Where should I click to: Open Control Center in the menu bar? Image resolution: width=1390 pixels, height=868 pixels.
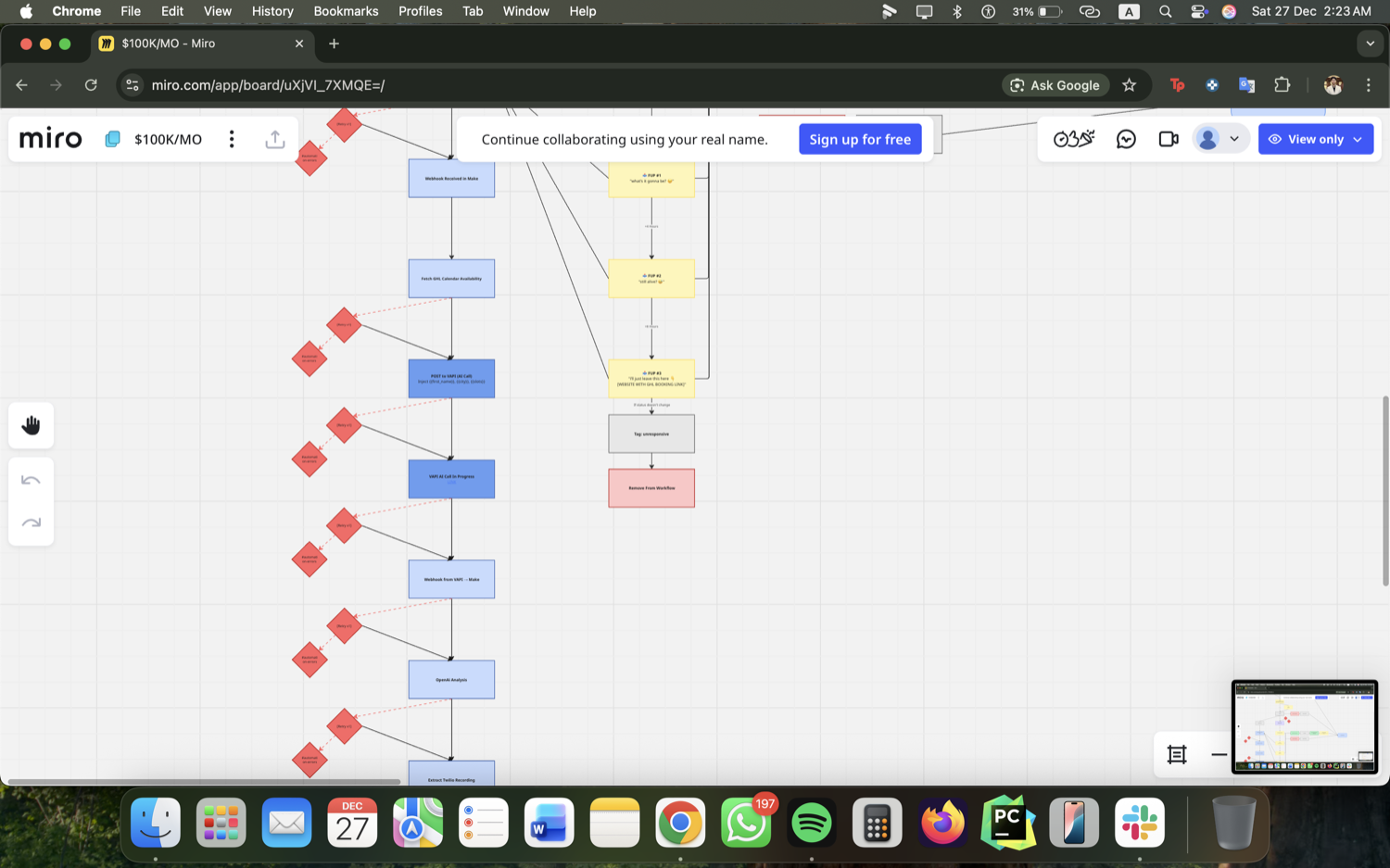1198,11
